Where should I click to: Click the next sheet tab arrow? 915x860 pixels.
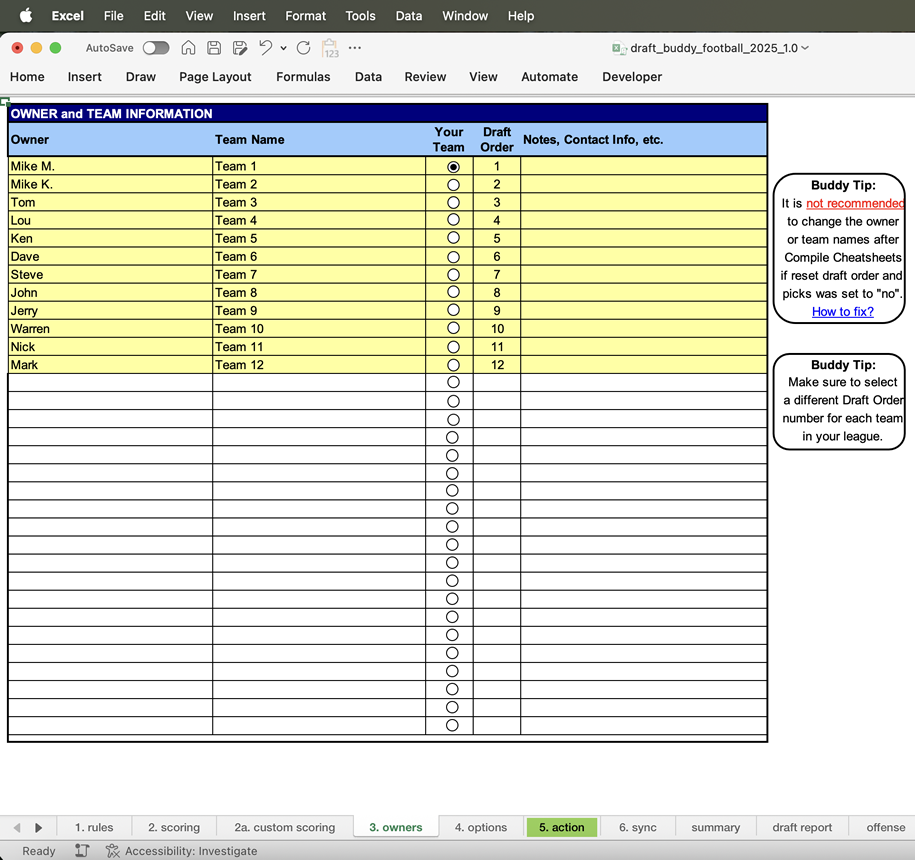click(x=39, y=827)
